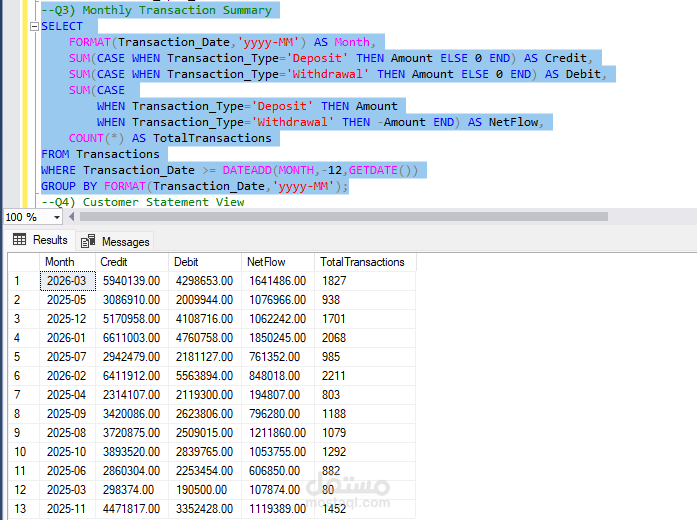Select row header number 7

click(24, 395)
